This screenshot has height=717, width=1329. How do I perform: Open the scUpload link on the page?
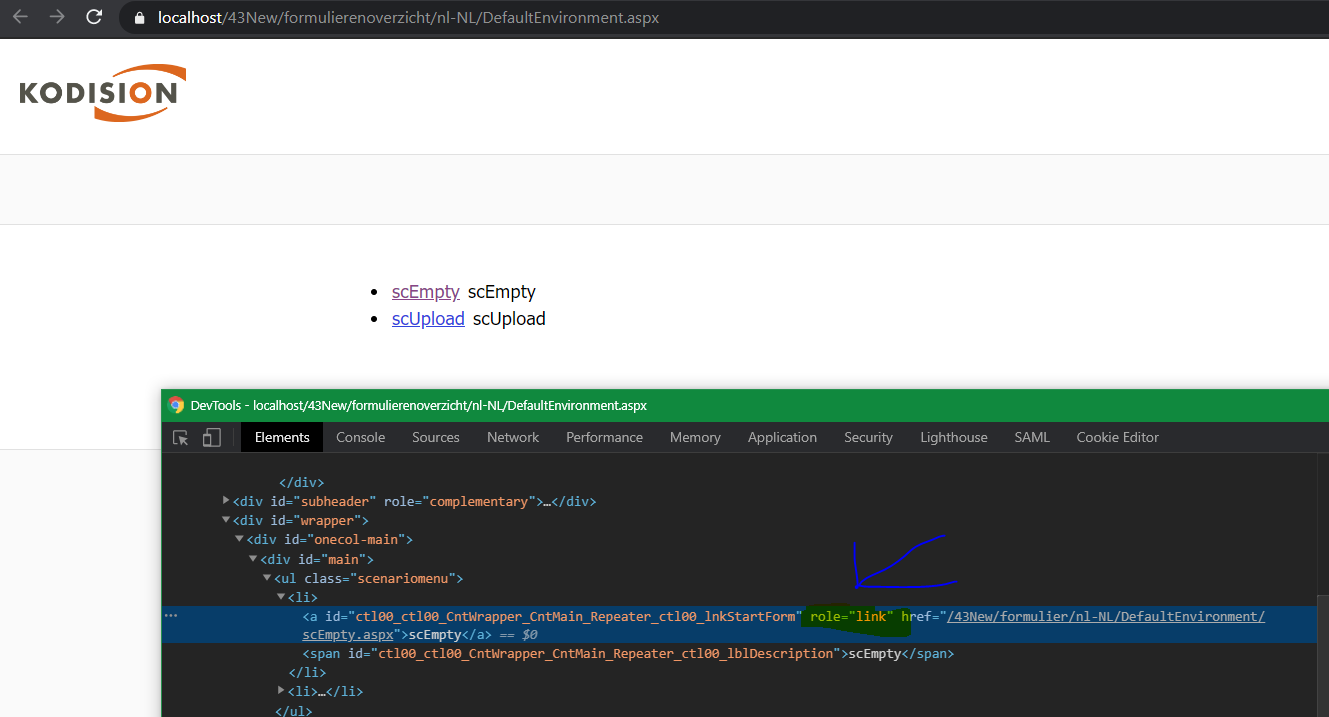point(428,319)
